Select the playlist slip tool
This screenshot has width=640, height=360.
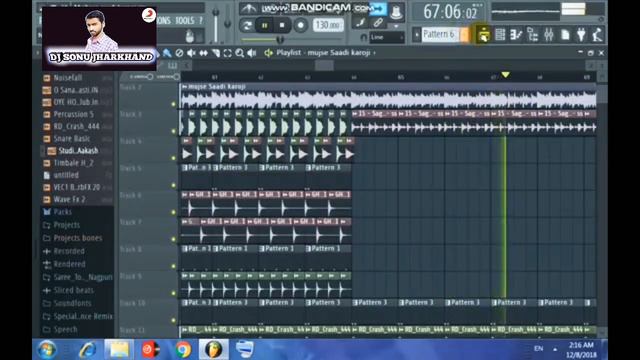click(x=203, y=53)
